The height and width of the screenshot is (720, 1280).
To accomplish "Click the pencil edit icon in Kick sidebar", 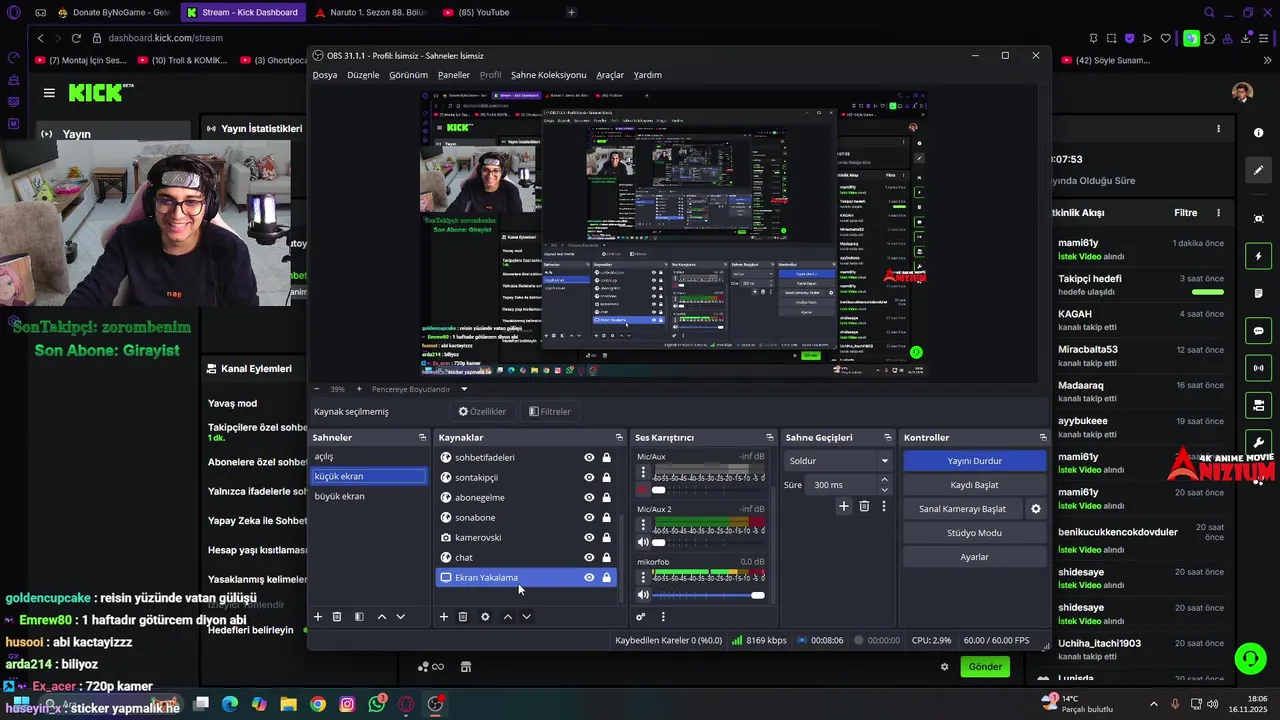I will coord(1258,170).
